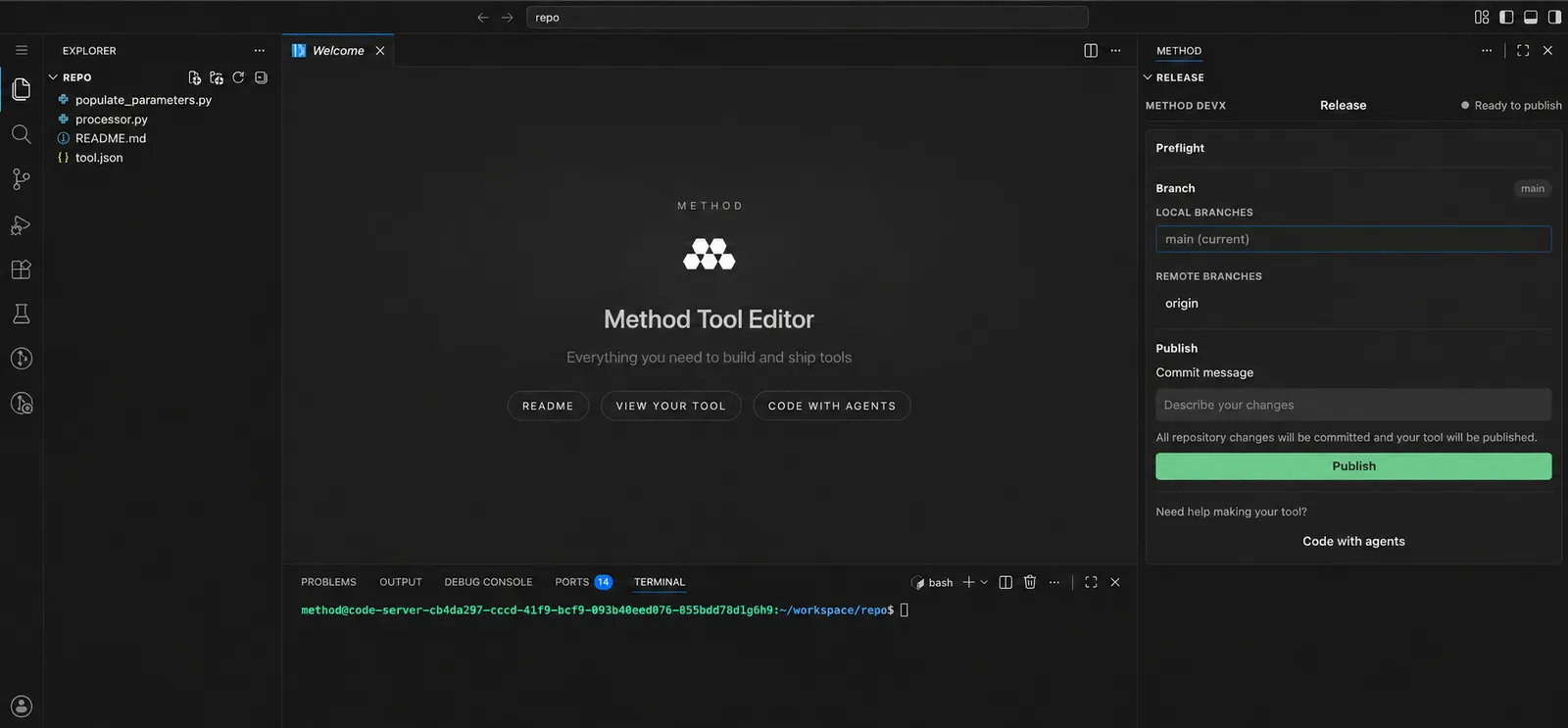Viewport: 1568px width, 728px height.
Task: Click the main branch badge
Action: point(1533,188)
